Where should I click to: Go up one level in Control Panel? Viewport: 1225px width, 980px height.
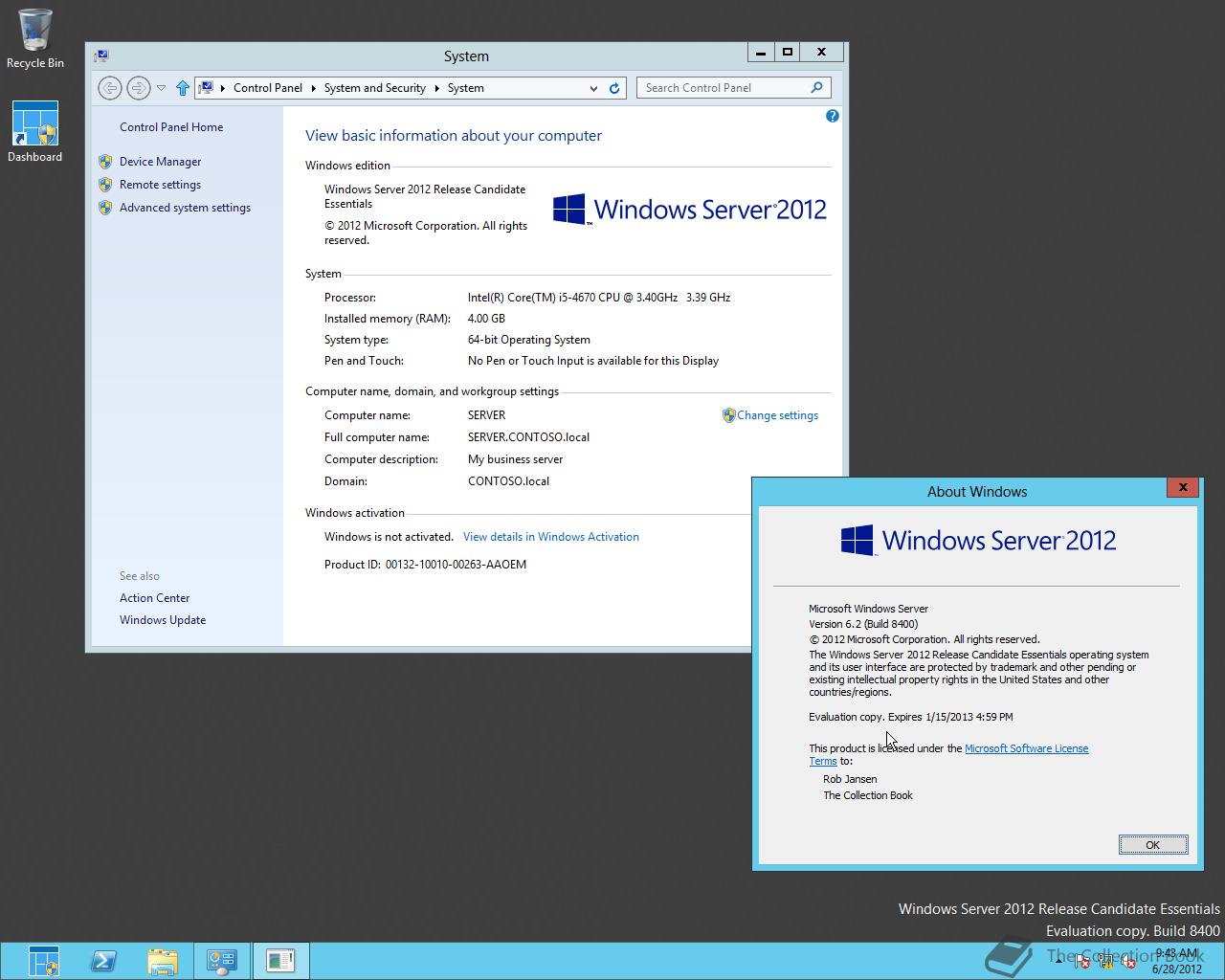tap(182, 88)
